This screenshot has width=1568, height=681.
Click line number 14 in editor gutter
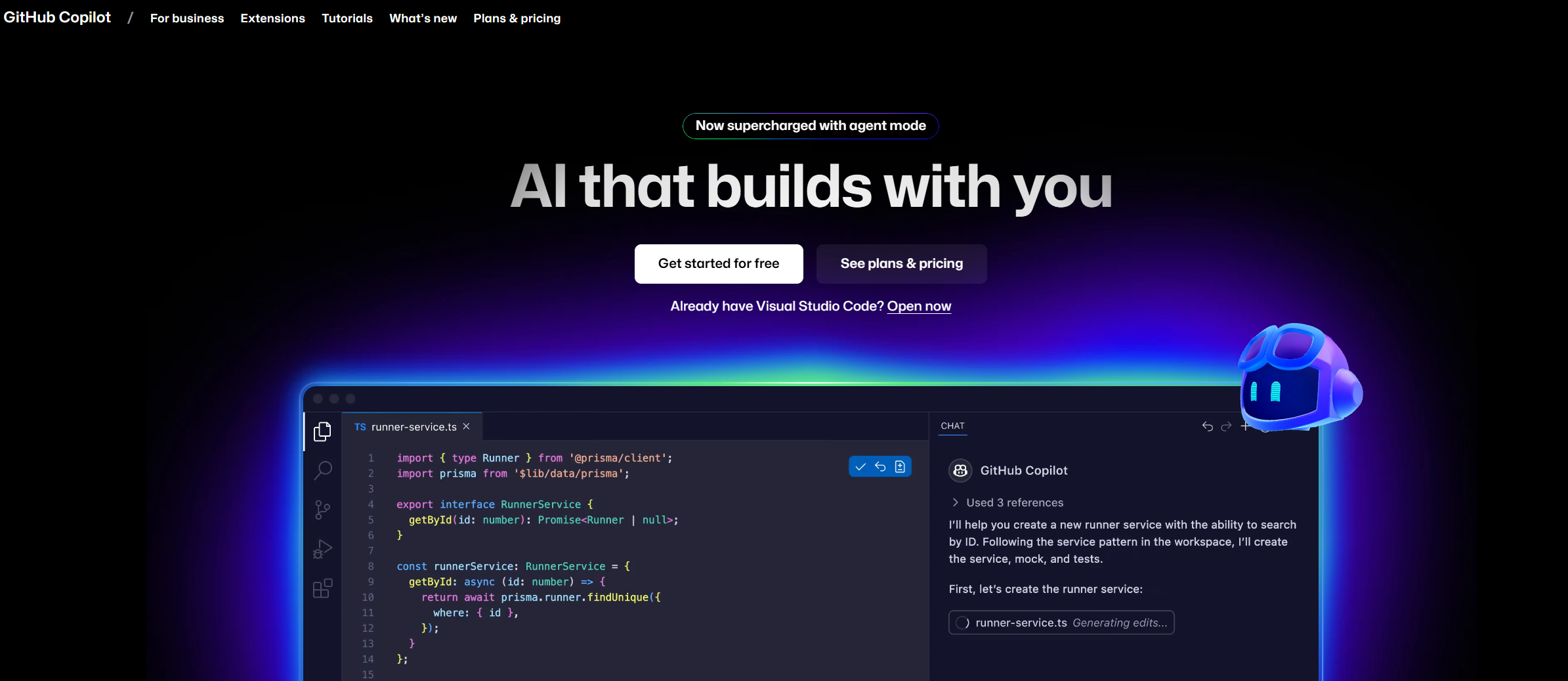coord(368,659)
